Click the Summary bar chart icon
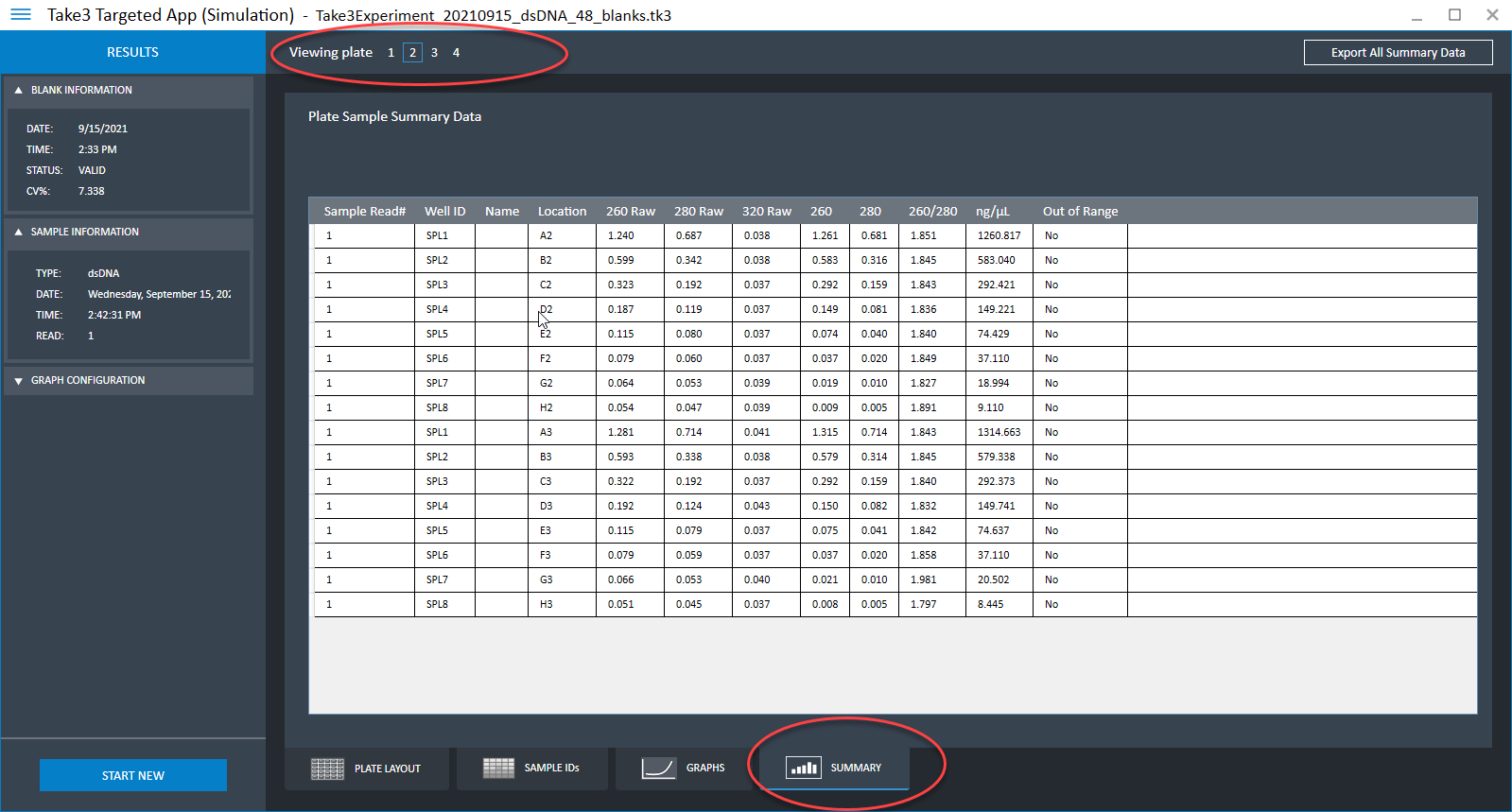 pos(803,768)
